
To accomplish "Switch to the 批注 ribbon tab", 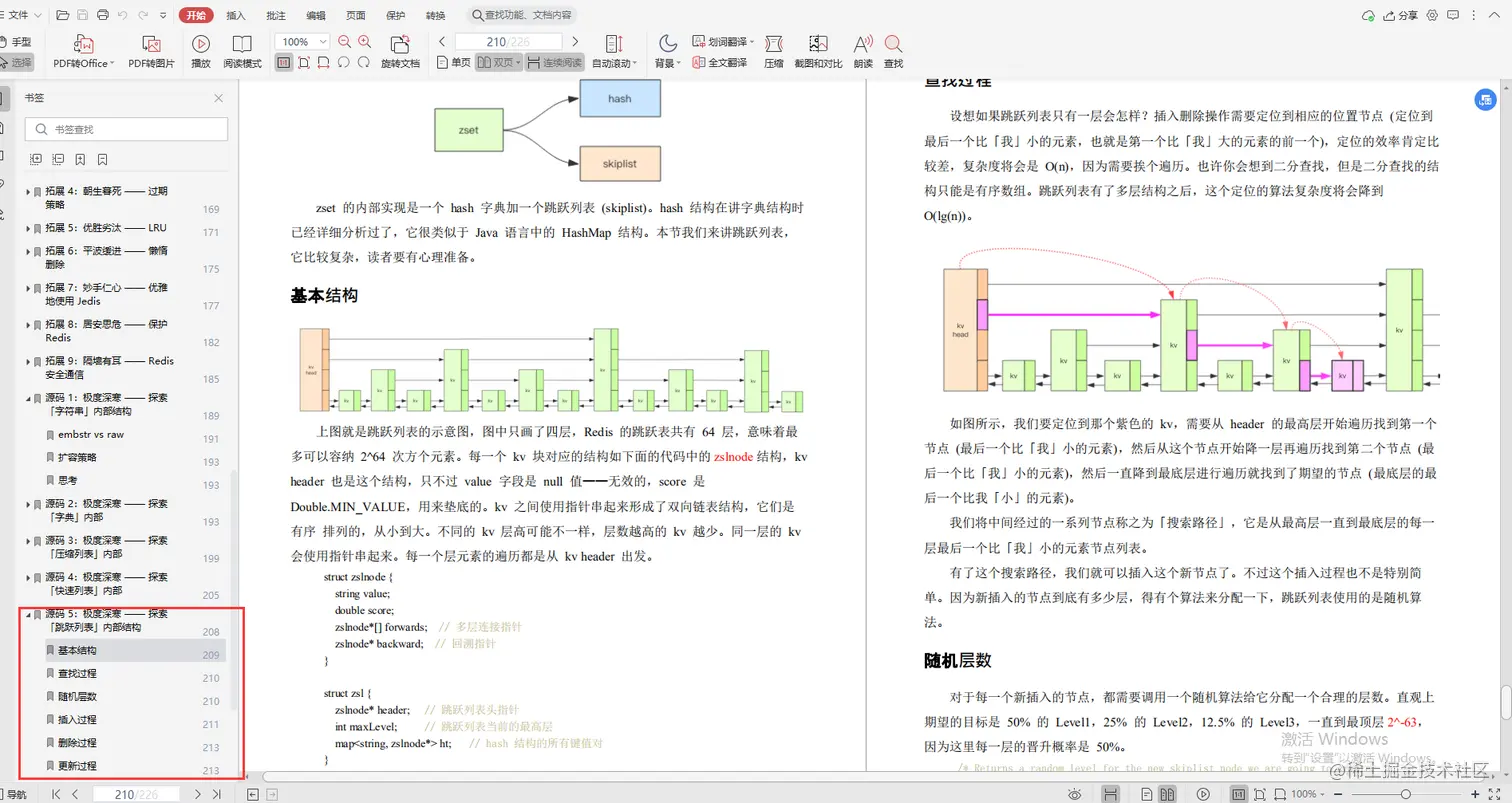I will pyautogui.click(x=276, y=16).
